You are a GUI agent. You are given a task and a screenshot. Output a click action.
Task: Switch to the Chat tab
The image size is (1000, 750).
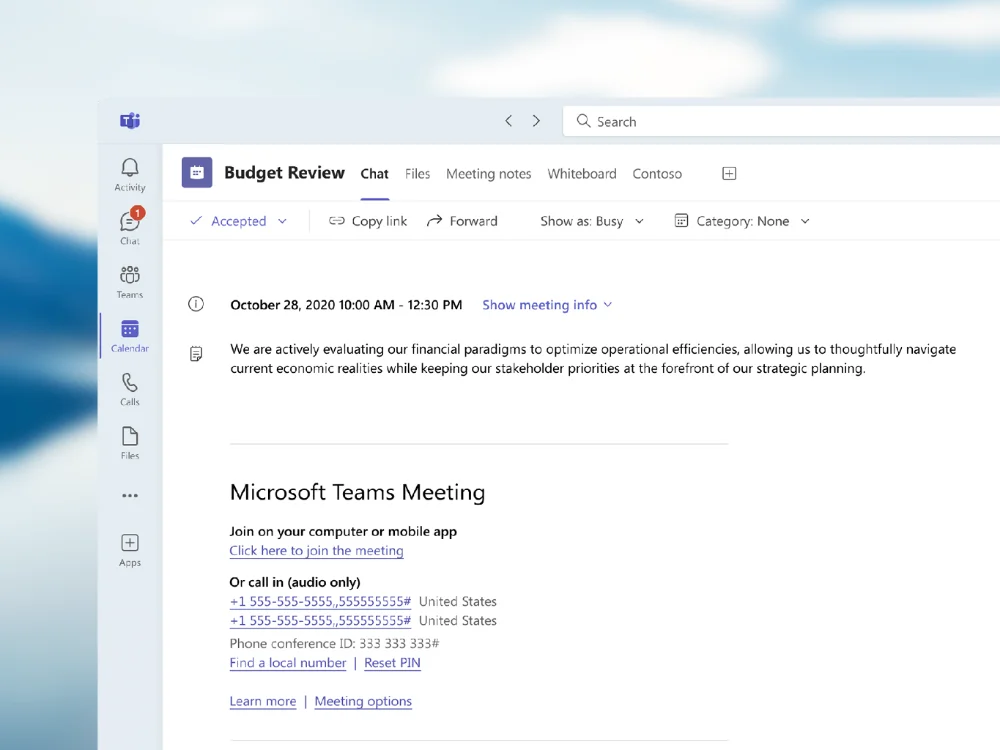(374, 173)
